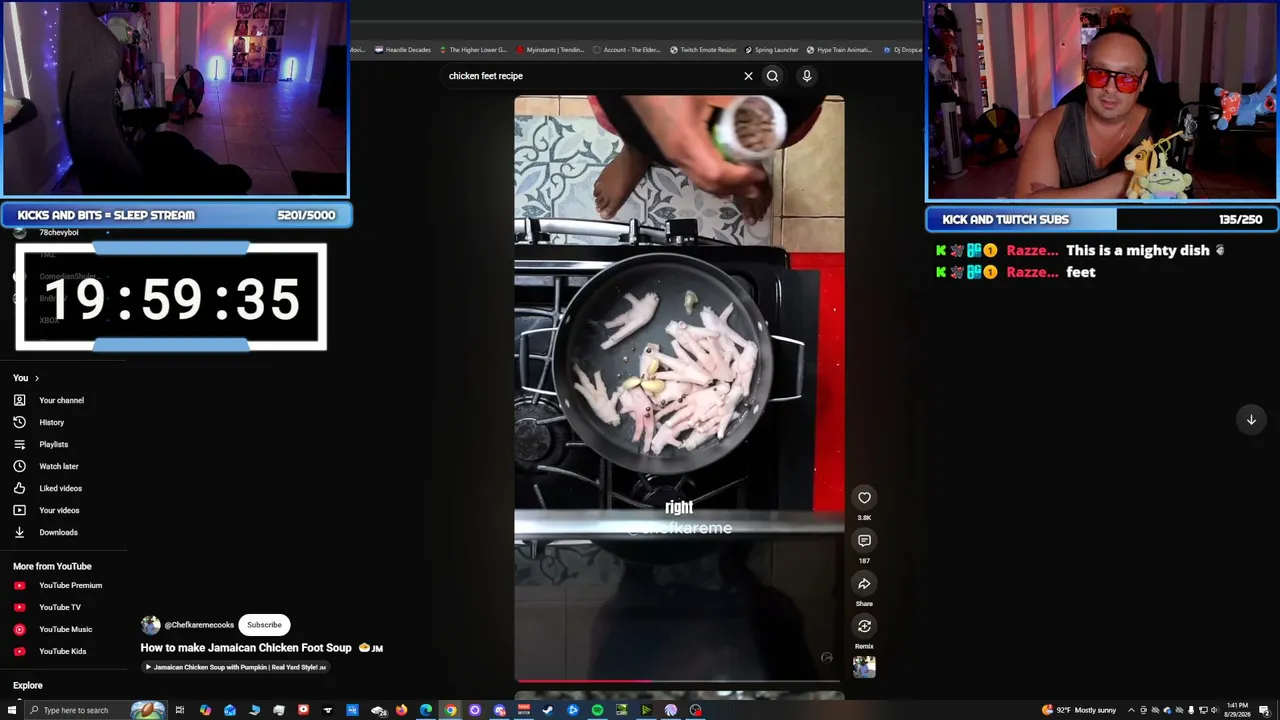Viewport: 1280px width, 720px height.
Task: Open the taskbar clock and calendar
Action: point(1237,710)
